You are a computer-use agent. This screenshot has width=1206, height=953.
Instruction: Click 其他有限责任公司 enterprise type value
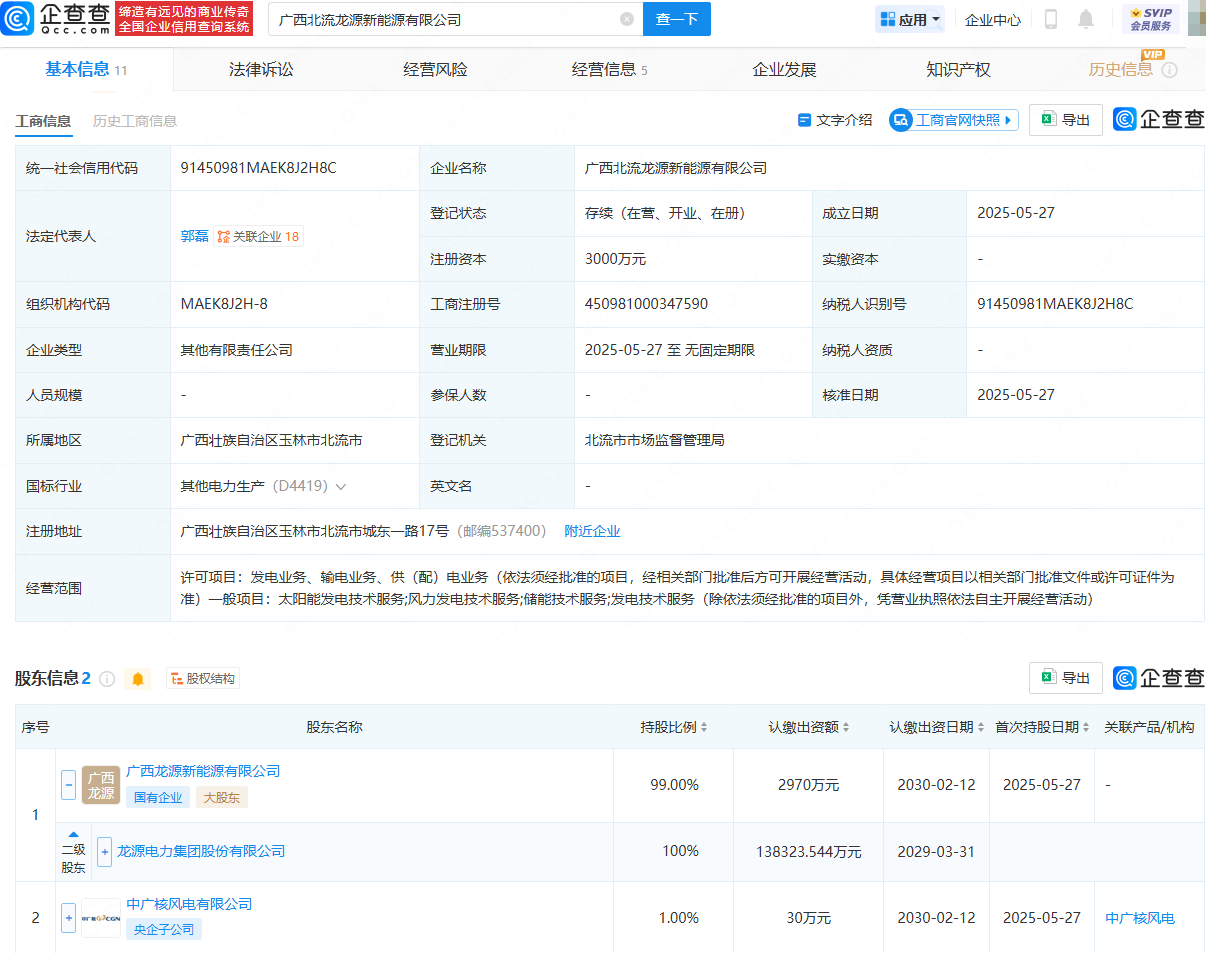tap(236, 350)
